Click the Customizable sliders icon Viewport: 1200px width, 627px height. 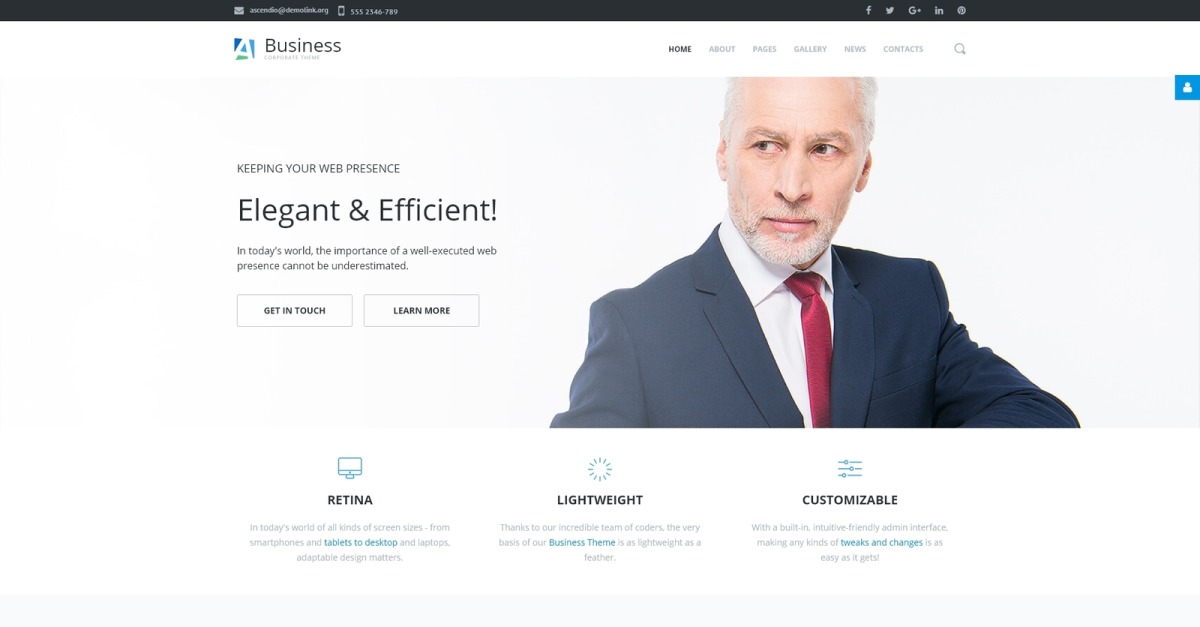tap(850, 468)
